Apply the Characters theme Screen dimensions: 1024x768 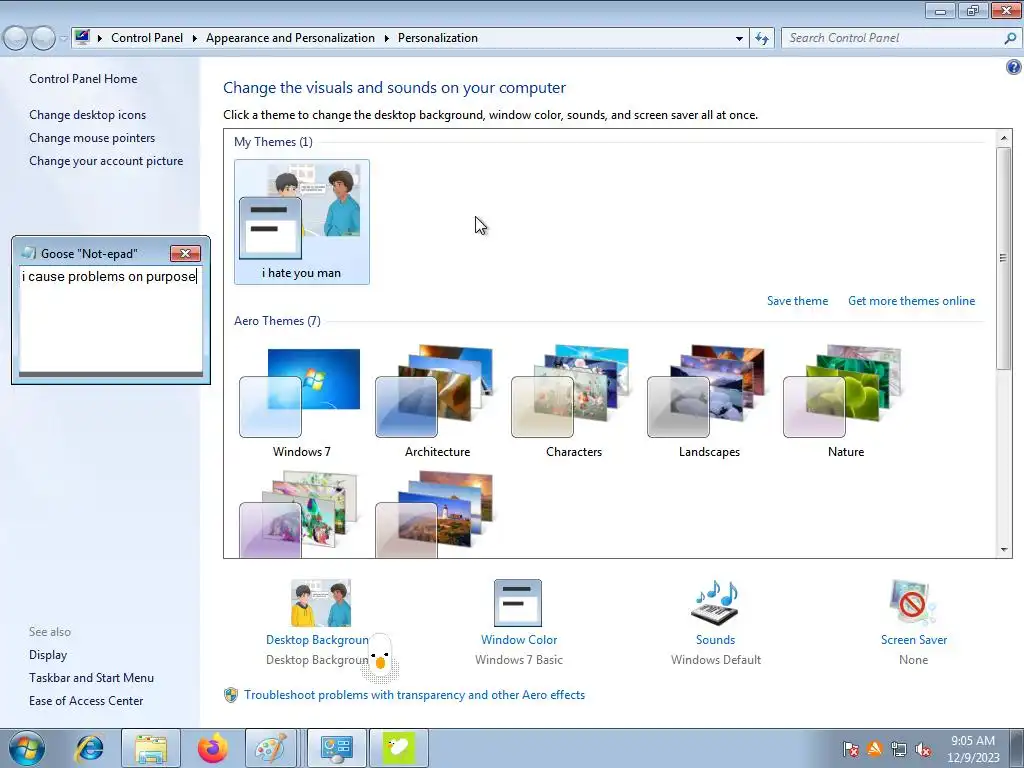click(x=573, y=403)
